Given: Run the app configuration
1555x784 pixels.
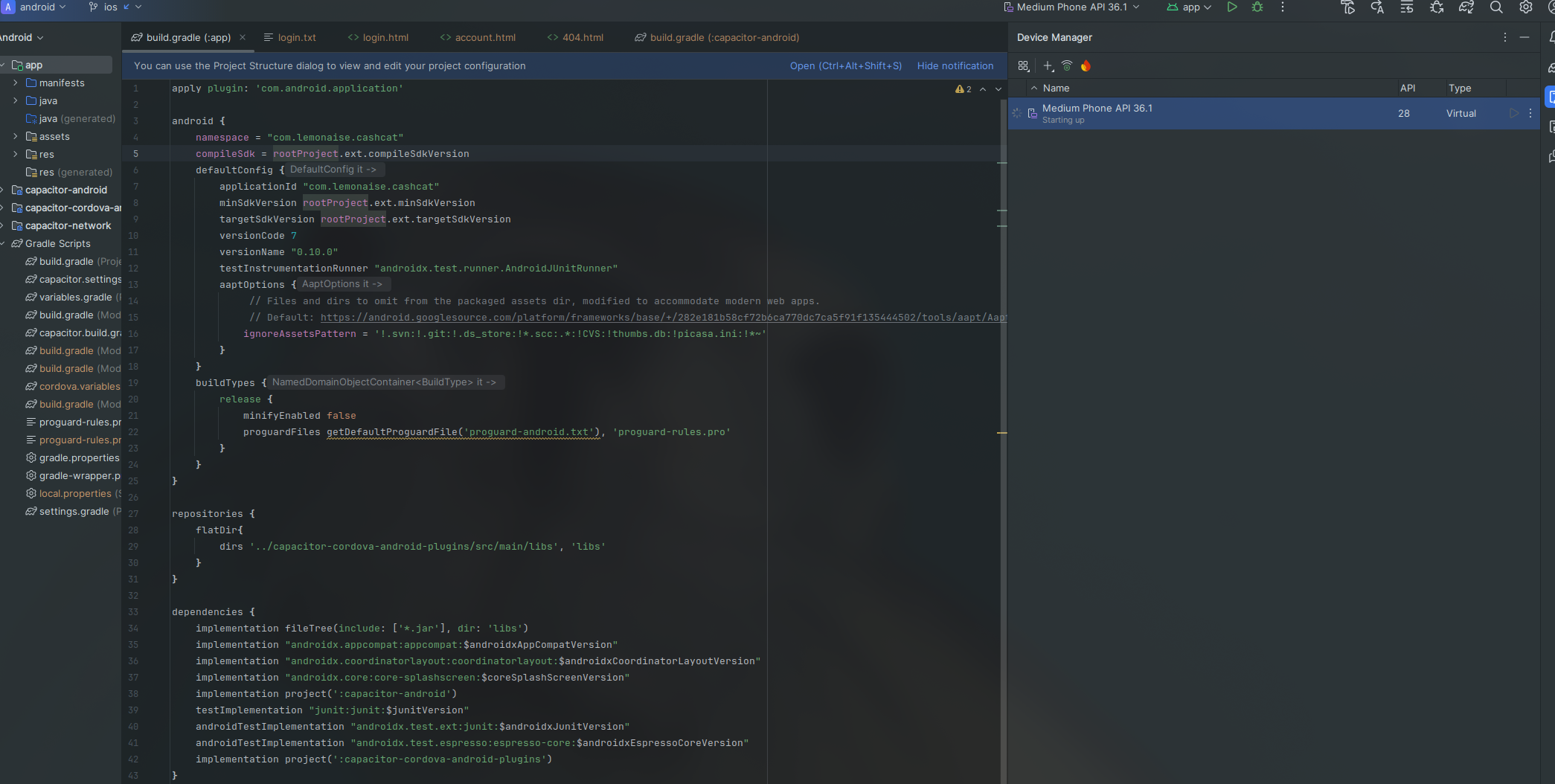Looking at the screenshot, I should pos(1232,7).
